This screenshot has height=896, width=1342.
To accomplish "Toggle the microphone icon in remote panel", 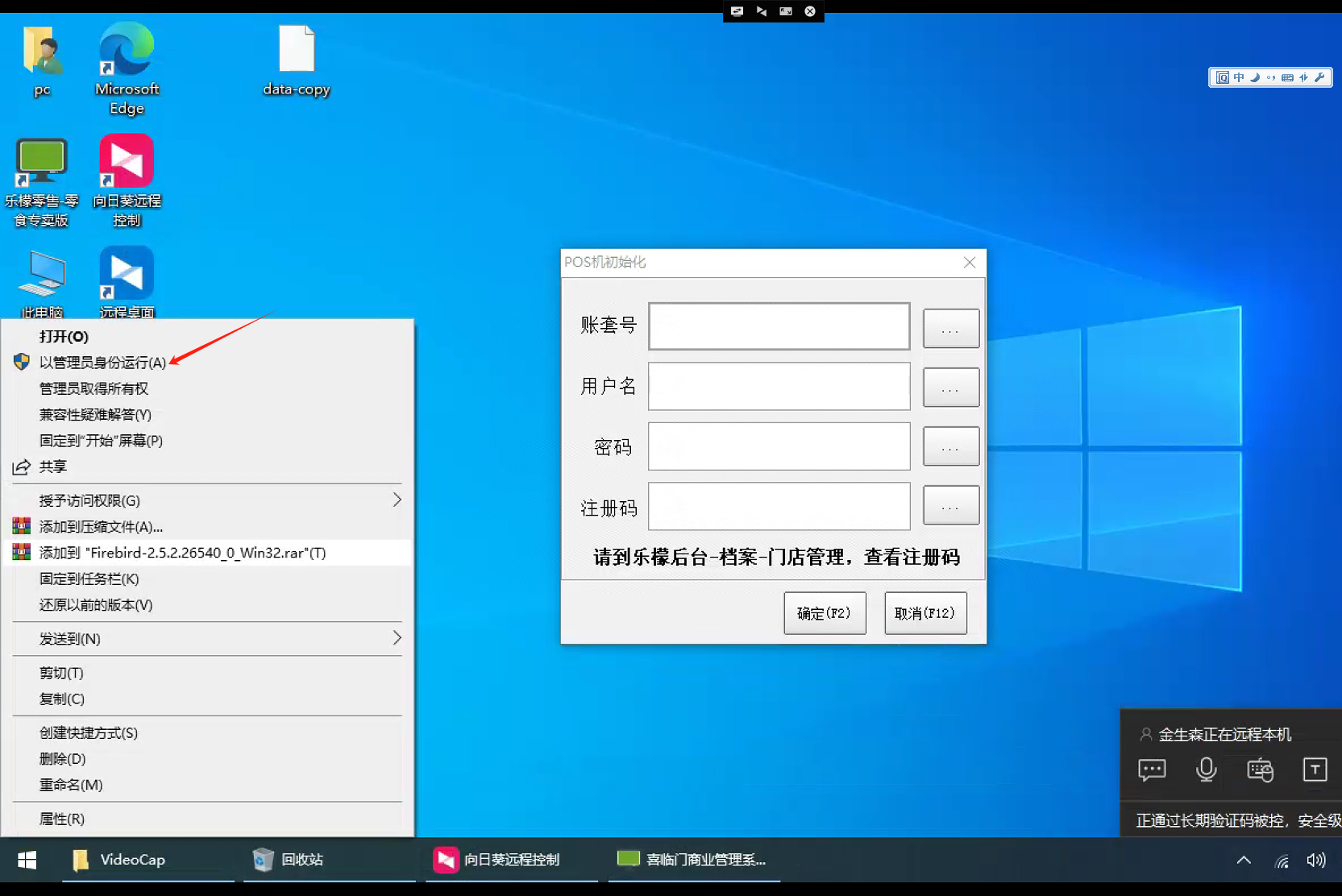I will 1207,769.
